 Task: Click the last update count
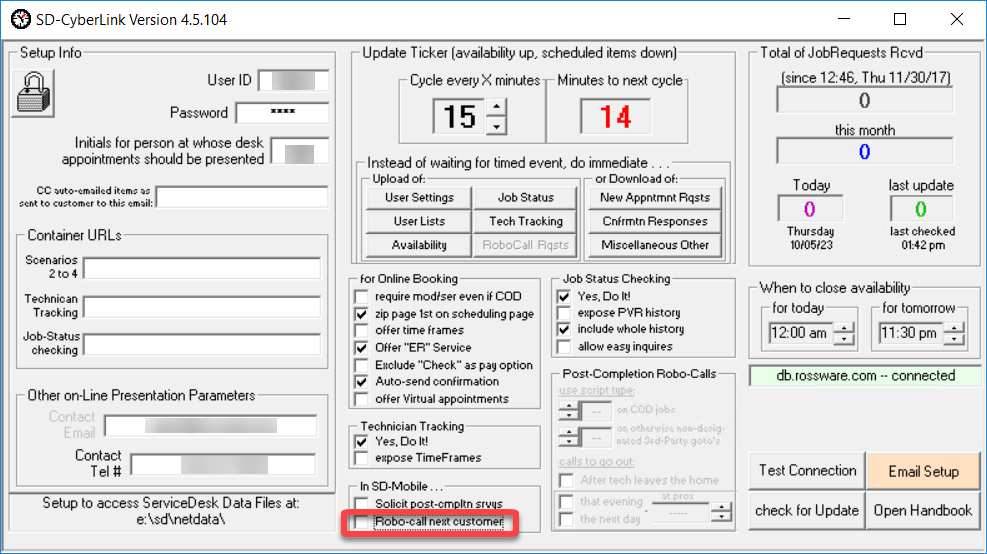pos(921,209)
